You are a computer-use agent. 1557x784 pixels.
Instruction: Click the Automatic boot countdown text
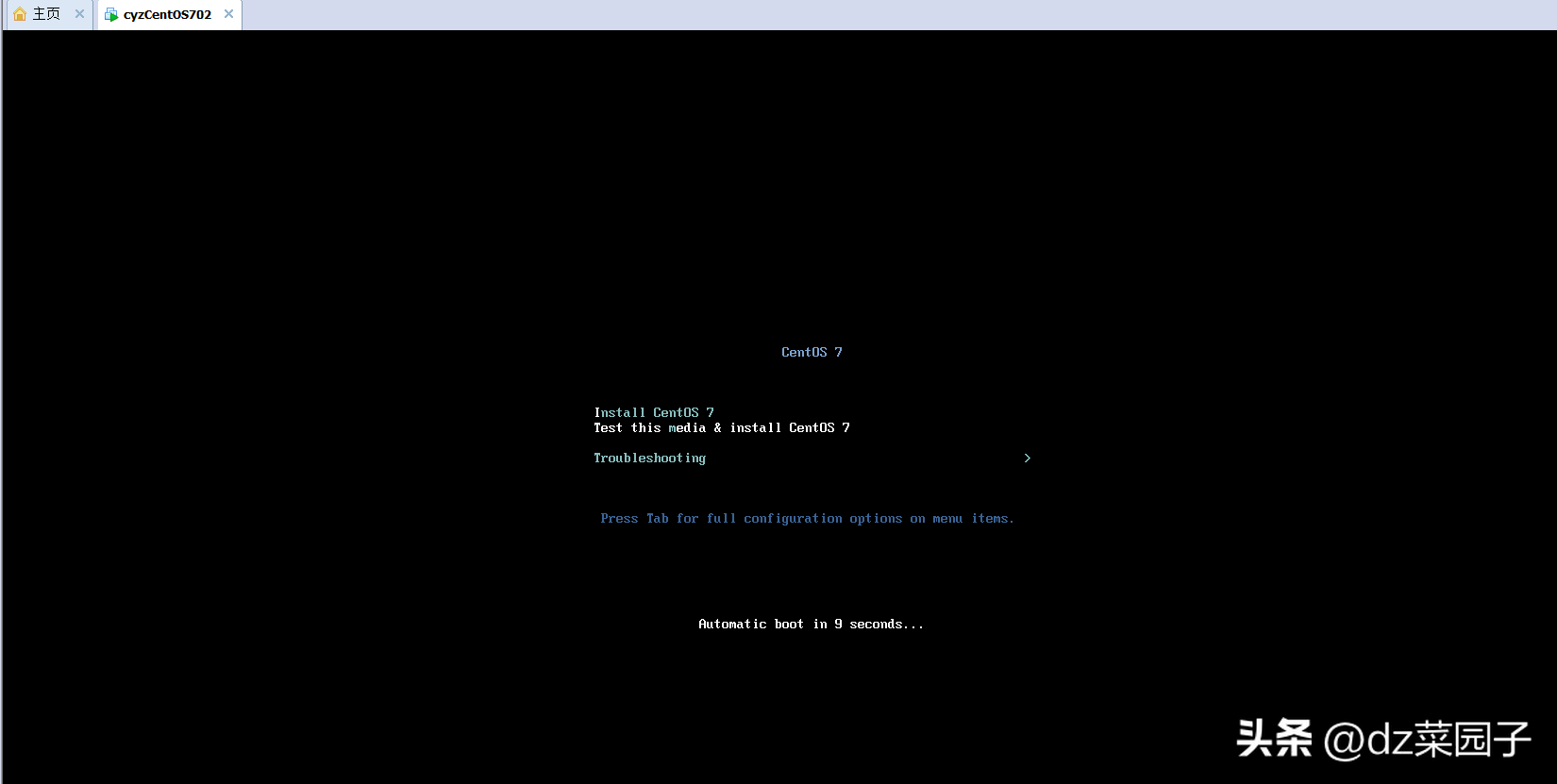811,624
